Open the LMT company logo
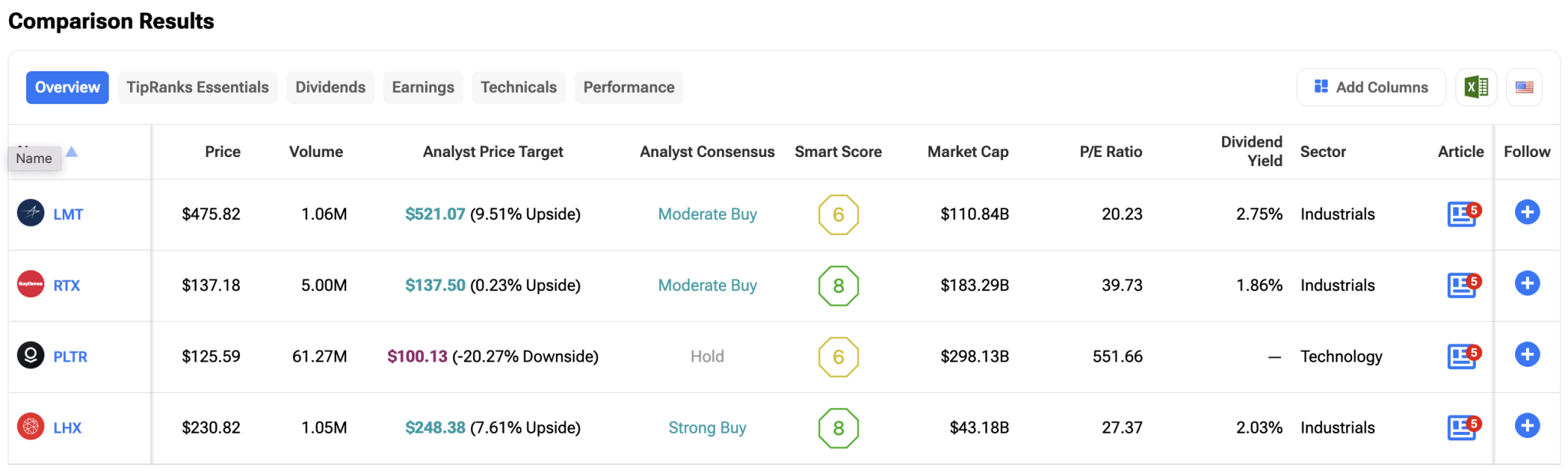Image resolution: width=1568 pixels, height=471 pixels. click(x=31, y=213)
